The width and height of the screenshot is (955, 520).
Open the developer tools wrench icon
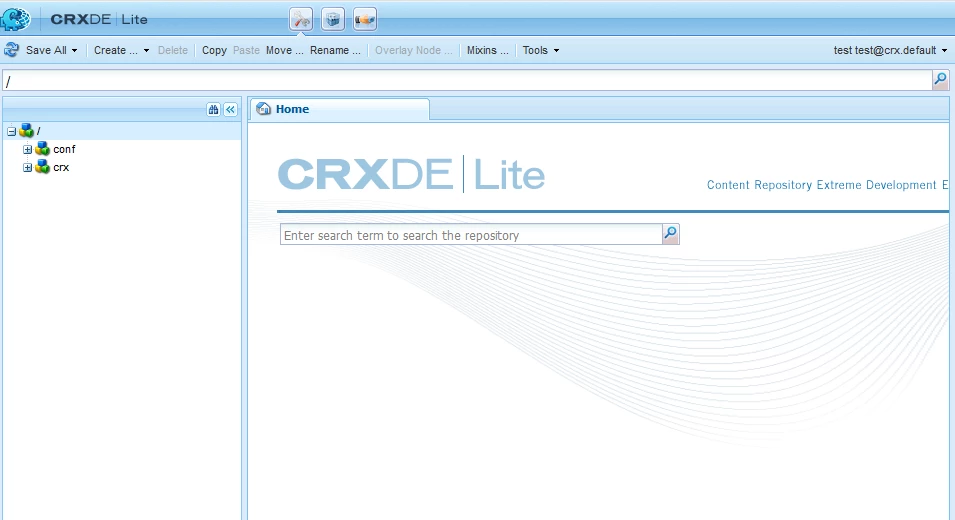pos(301,19)
